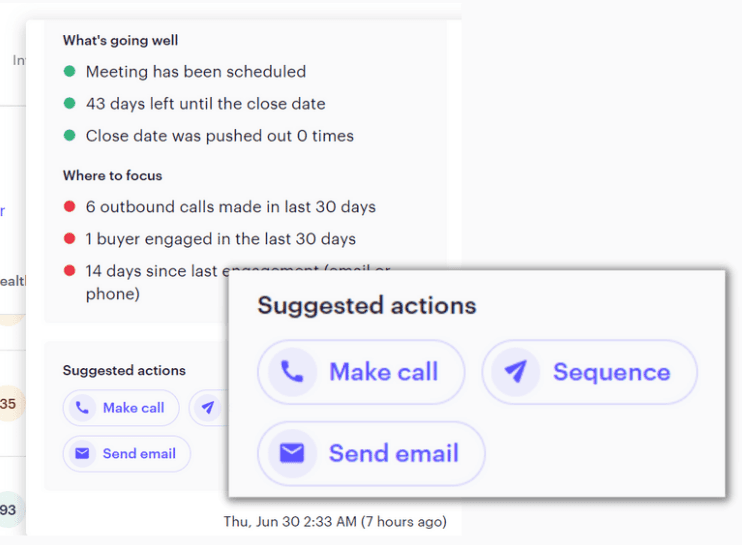Click the green dot beside Meeting has been scheduled
Image resolution: width=742 pixels, height=545 pixels.
(x=69, y=72)
